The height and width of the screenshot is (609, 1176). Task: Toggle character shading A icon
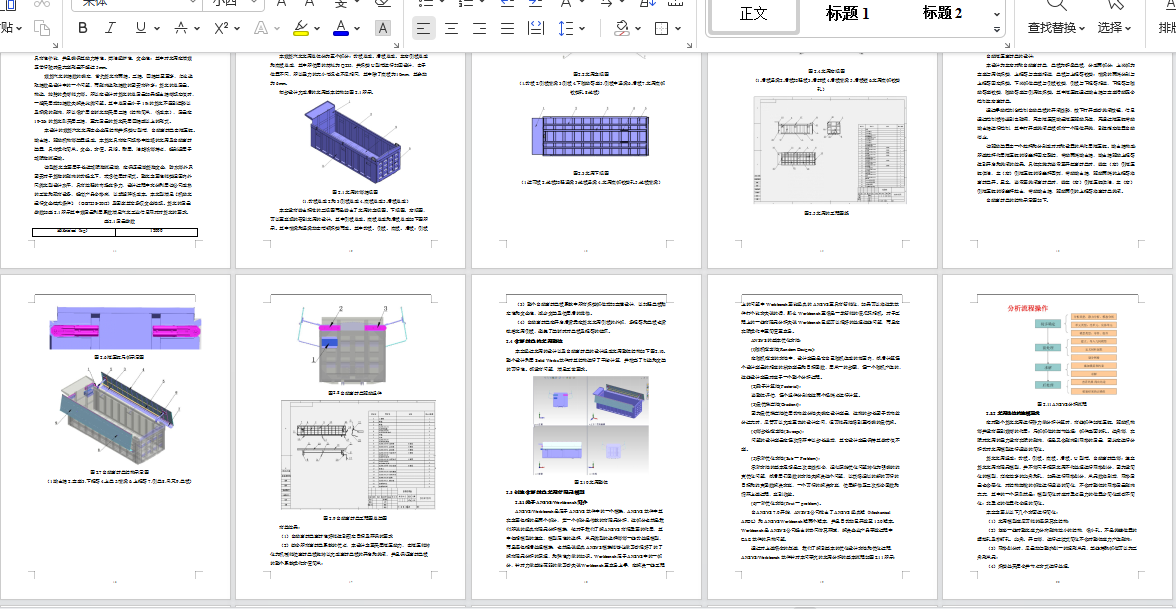click(382, 28)
